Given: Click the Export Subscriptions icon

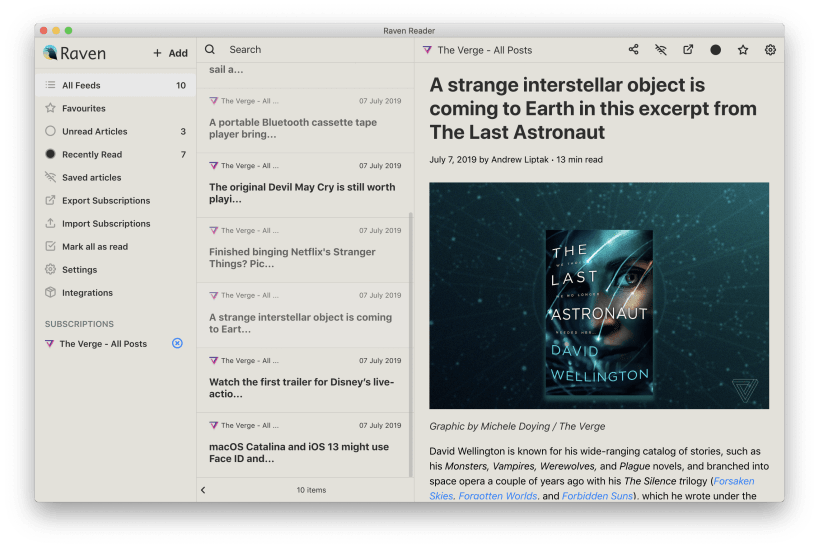Looking at the screenshot, I should click(50, 200).
